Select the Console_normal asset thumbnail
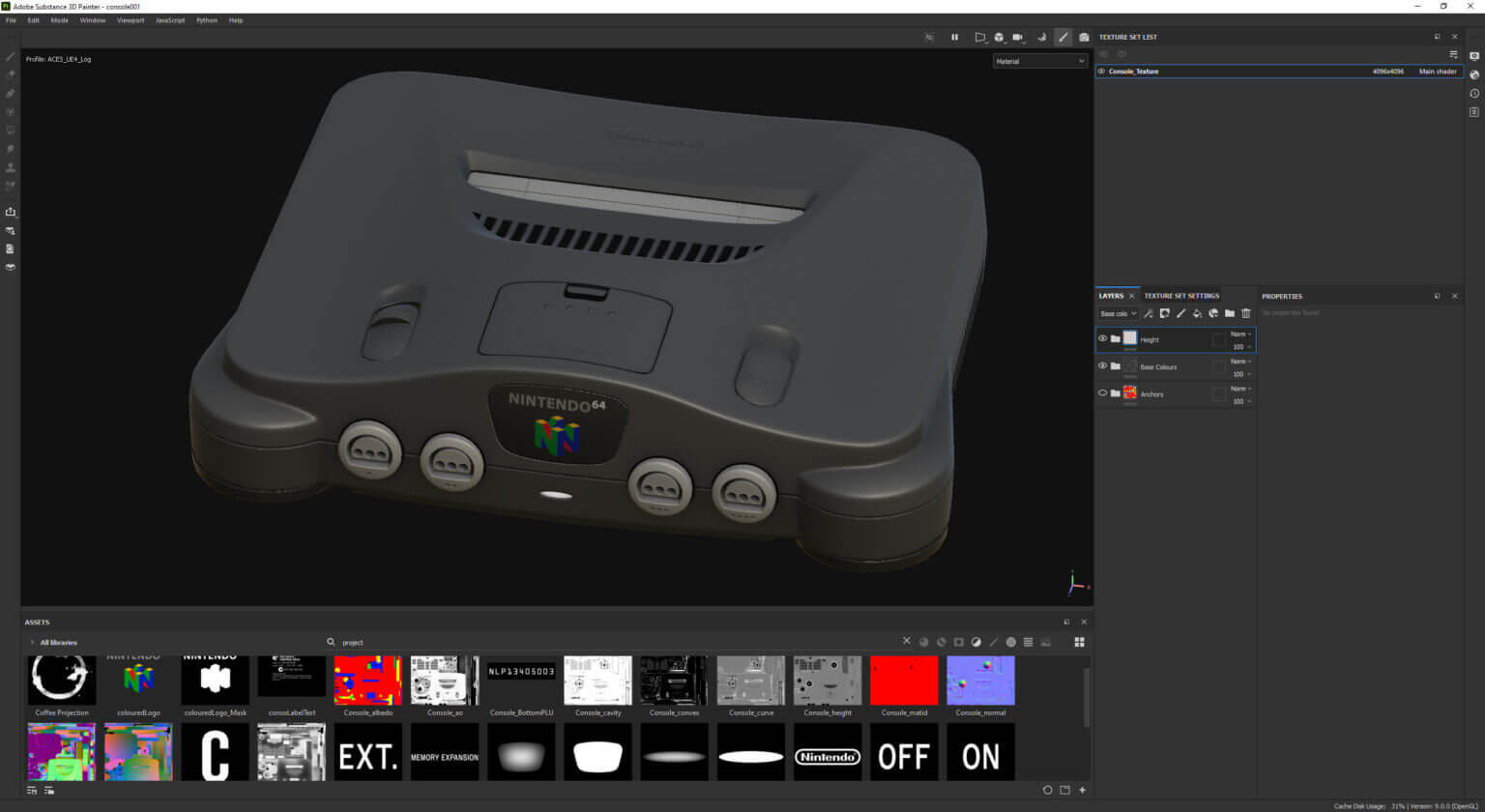This screenshot has width=1485, height=812. point(980,681)
